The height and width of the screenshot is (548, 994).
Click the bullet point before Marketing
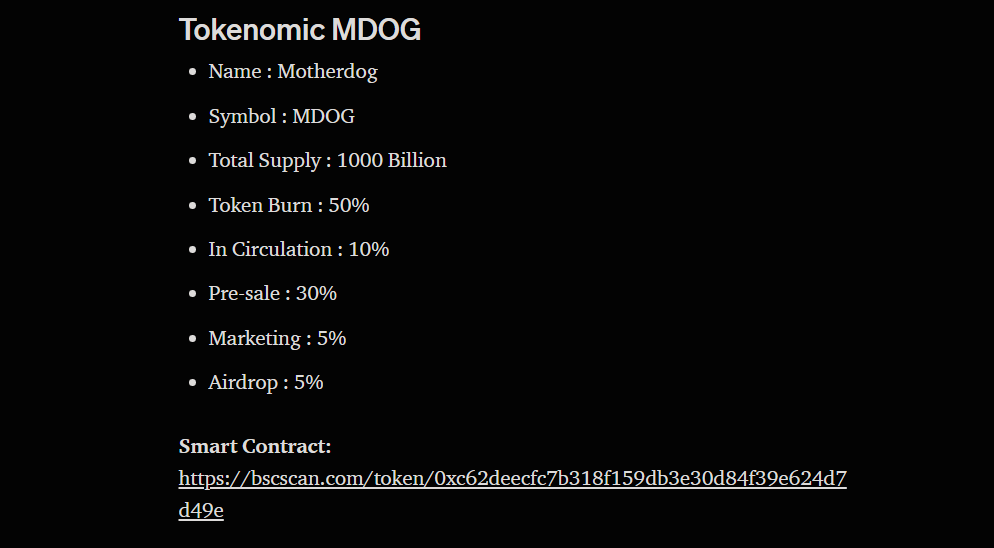[x=193, y=339]
